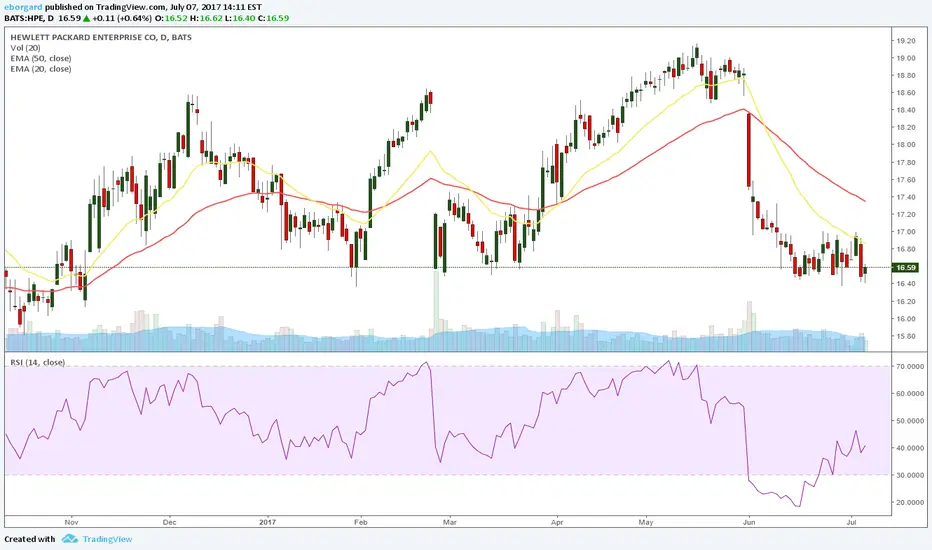This screenshot has width=932, height=550.
Task: Click the C:16.59 close value
Action: (x=273, y=18)
